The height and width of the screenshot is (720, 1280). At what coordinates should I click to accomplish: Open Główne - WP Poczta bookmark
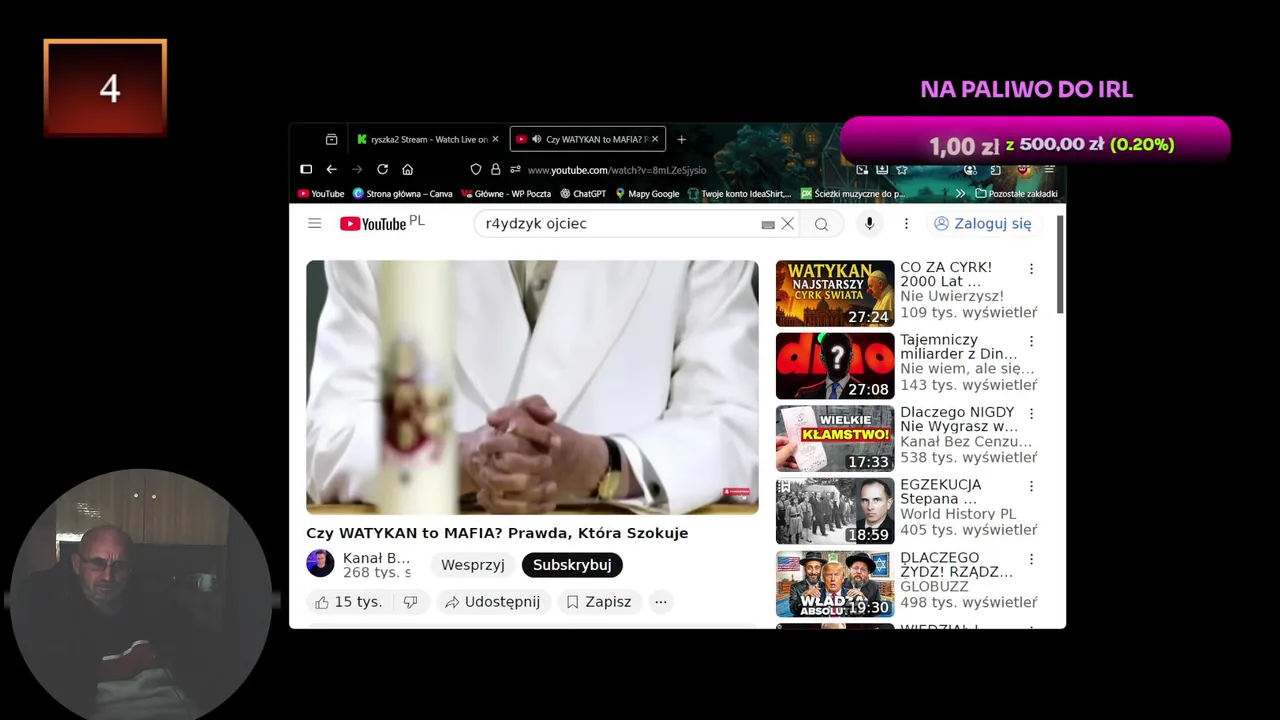pyautogui.click(x=505, y=193)
